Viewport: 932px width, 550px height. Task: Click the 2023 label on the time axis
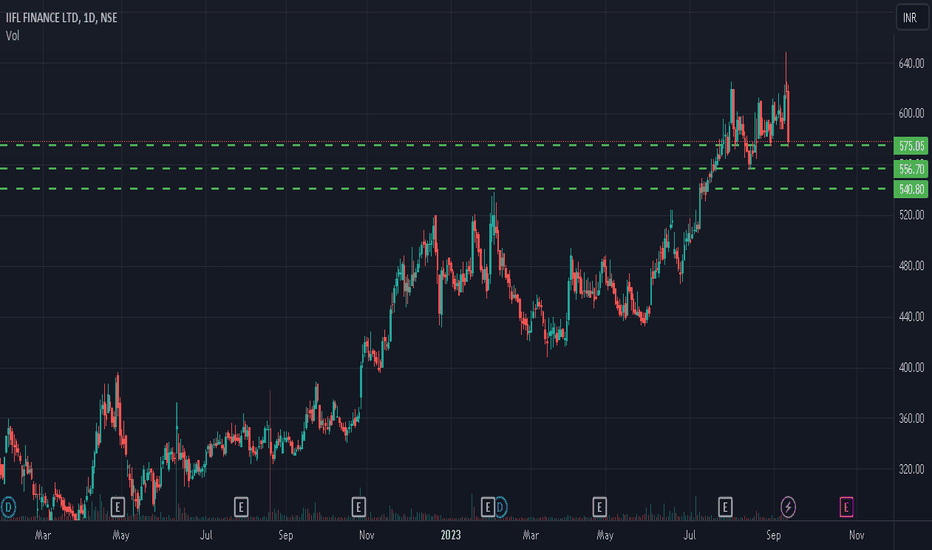coord(451,535)
